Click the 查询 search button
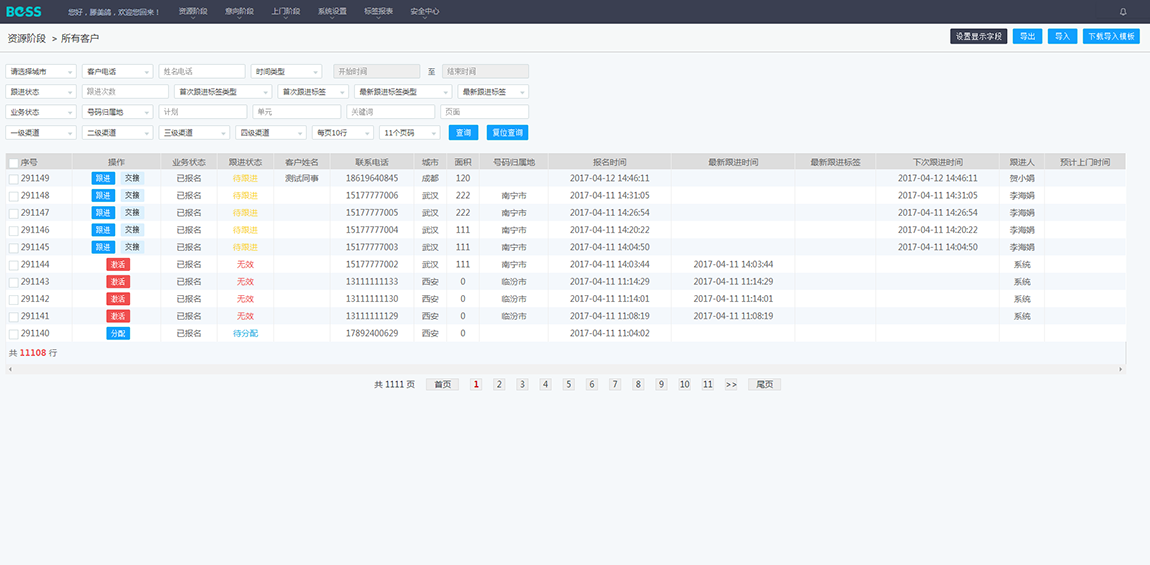Screen dimensions: 1150x565 [x=464, y=133]
